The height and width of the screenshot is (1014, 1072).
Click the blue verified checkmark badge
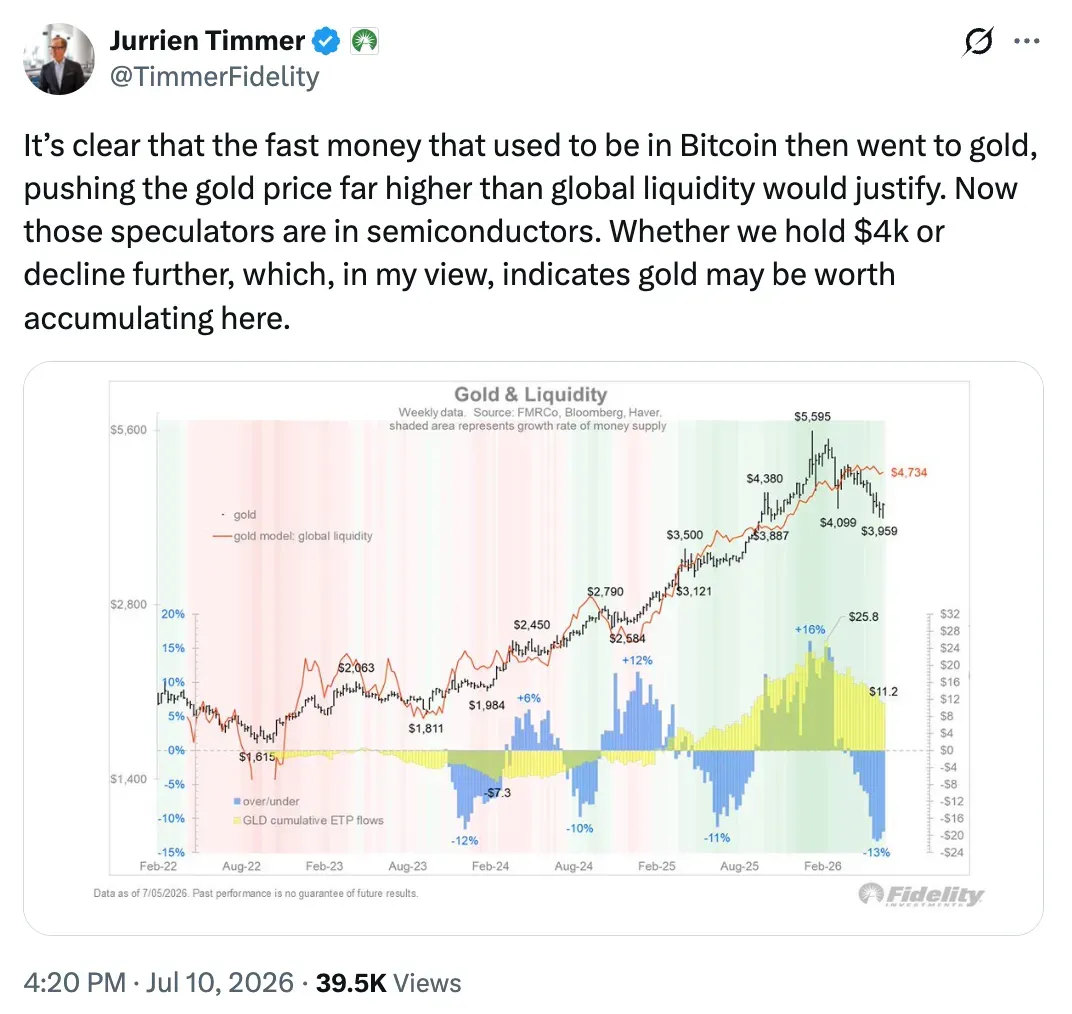click(x=326, y=41)
